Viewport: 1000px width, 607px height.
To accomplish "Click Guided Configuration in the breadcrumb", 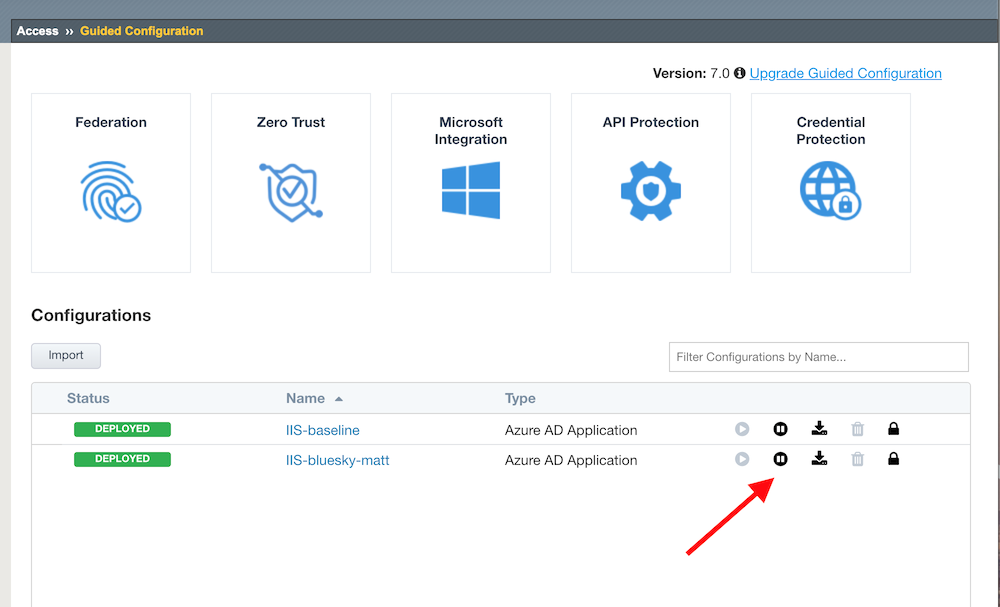I will click(x=142, y=31).
